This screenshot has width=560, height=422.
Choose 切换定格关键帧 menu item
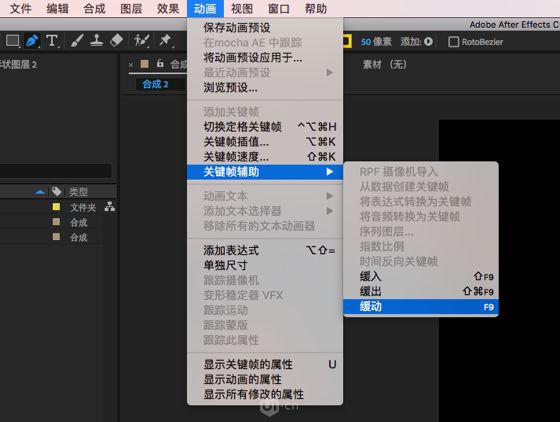click(265, 127)
